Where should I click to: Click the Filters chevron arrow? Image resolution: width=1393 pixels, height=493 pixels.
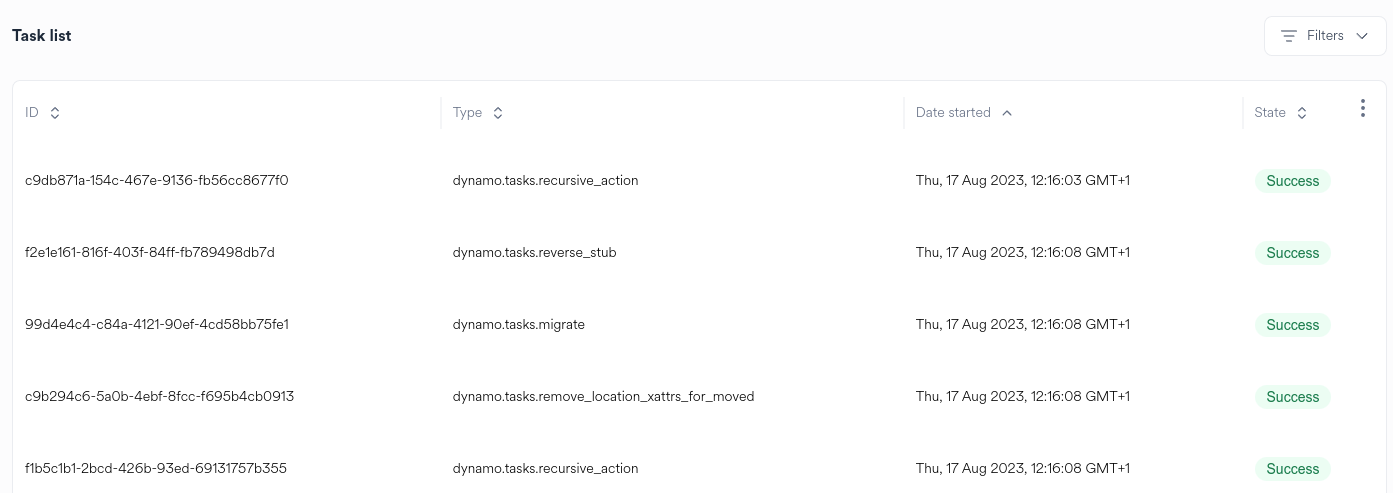tap(1362, 36)
